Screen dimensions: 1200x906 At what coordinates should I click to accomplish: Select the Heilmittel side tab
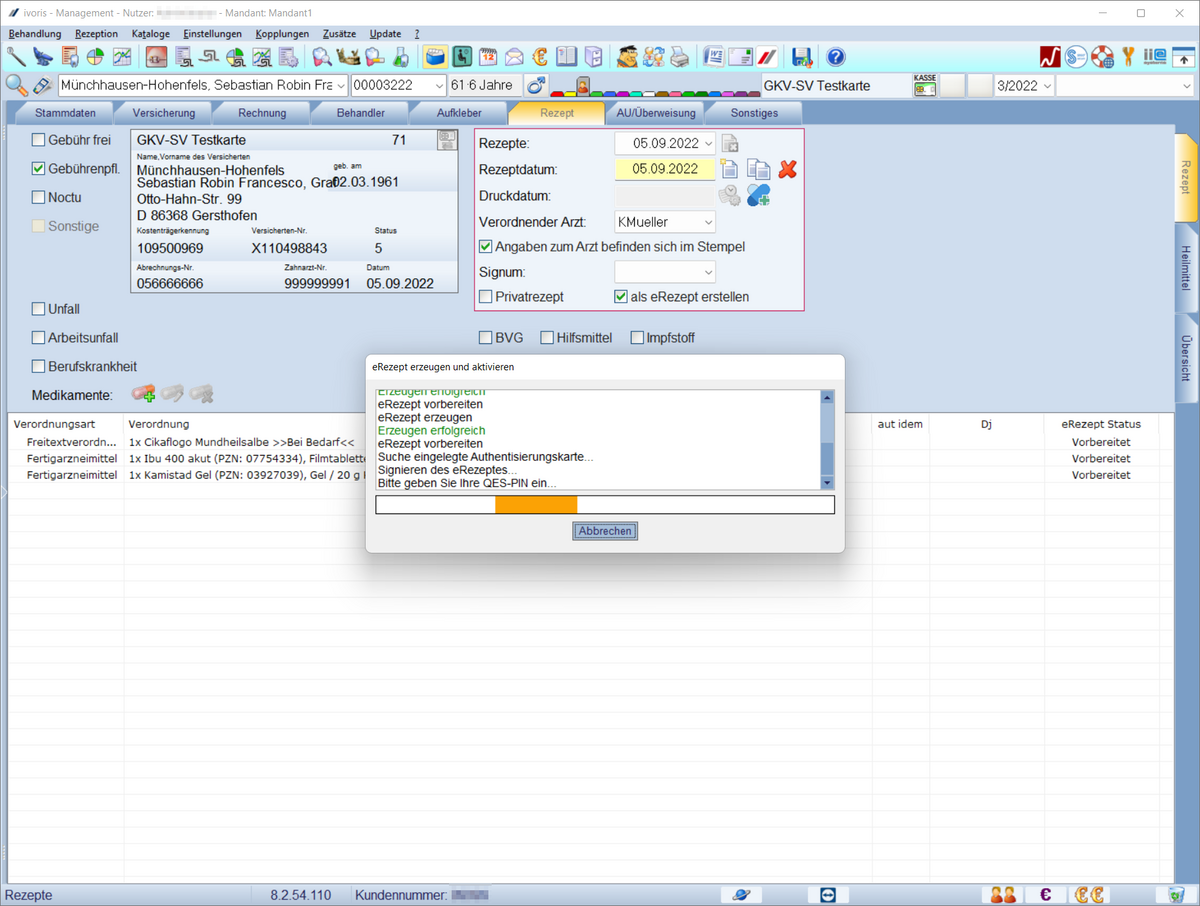(x=1186, y=269)
